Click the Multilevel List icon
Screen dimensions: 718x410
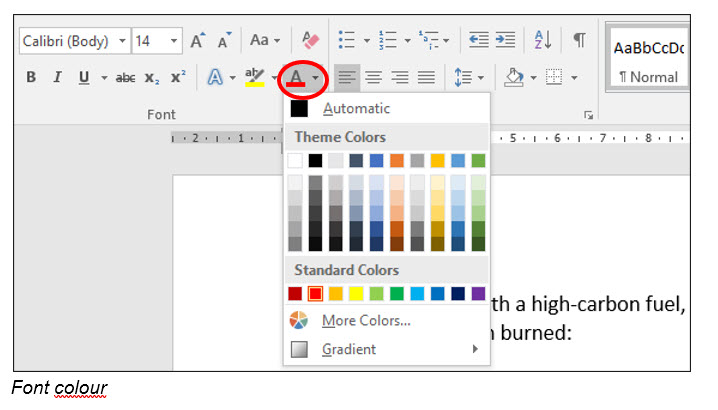(429, 40)
